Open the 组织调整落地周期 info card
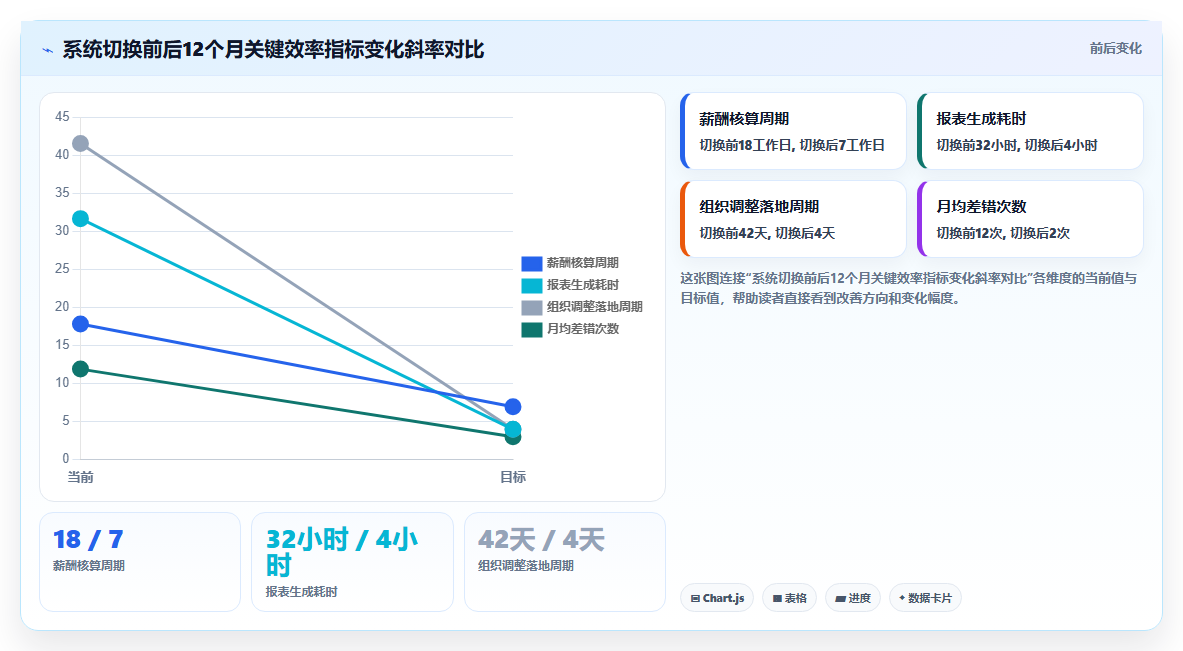This screenshot has height=651, width=1183. (x=793, y=219)
